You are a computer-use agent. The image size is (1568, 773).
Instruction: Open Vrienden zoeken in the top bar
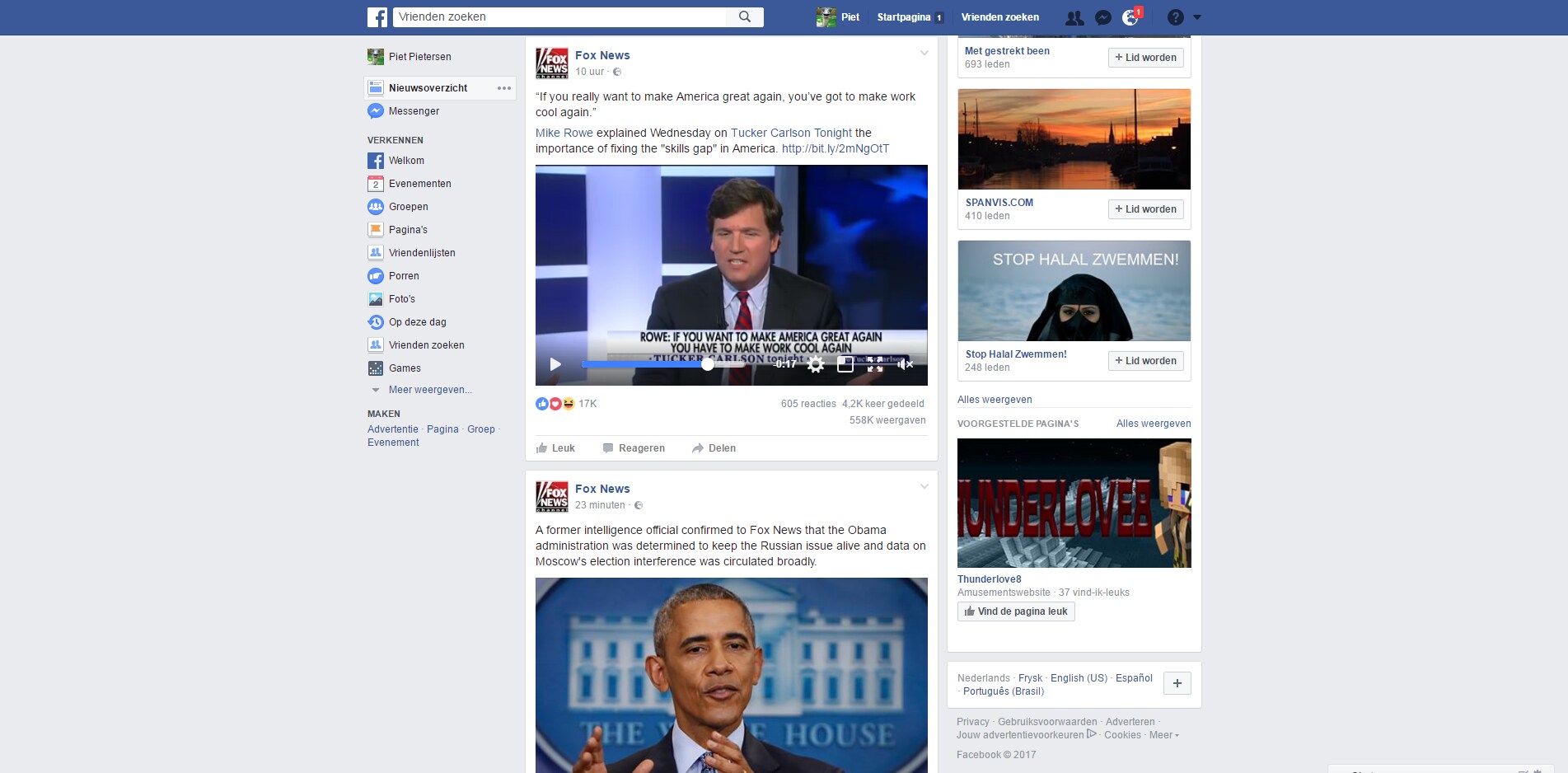(x=999, y=17)
